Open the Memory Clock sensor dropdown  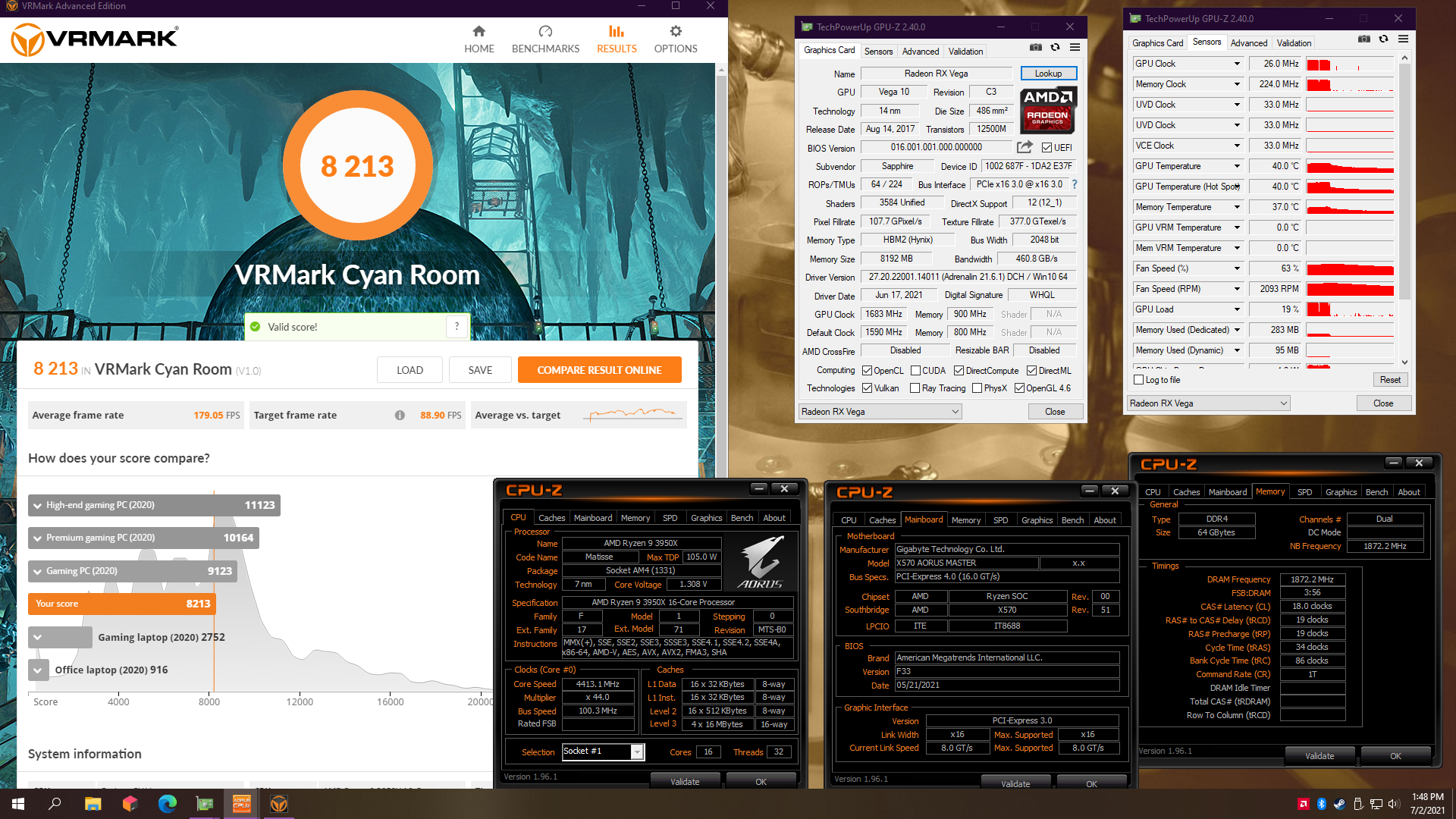click(x=1237, y=84)
